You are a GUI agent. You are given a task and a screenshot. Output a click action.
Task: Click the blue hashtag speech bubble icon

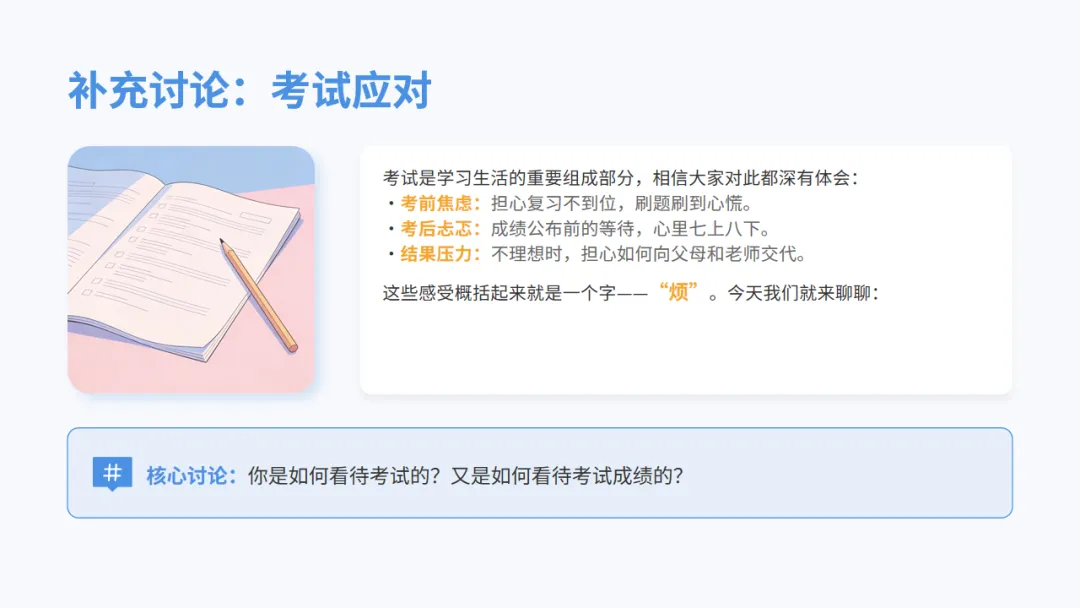pos(112,474)
